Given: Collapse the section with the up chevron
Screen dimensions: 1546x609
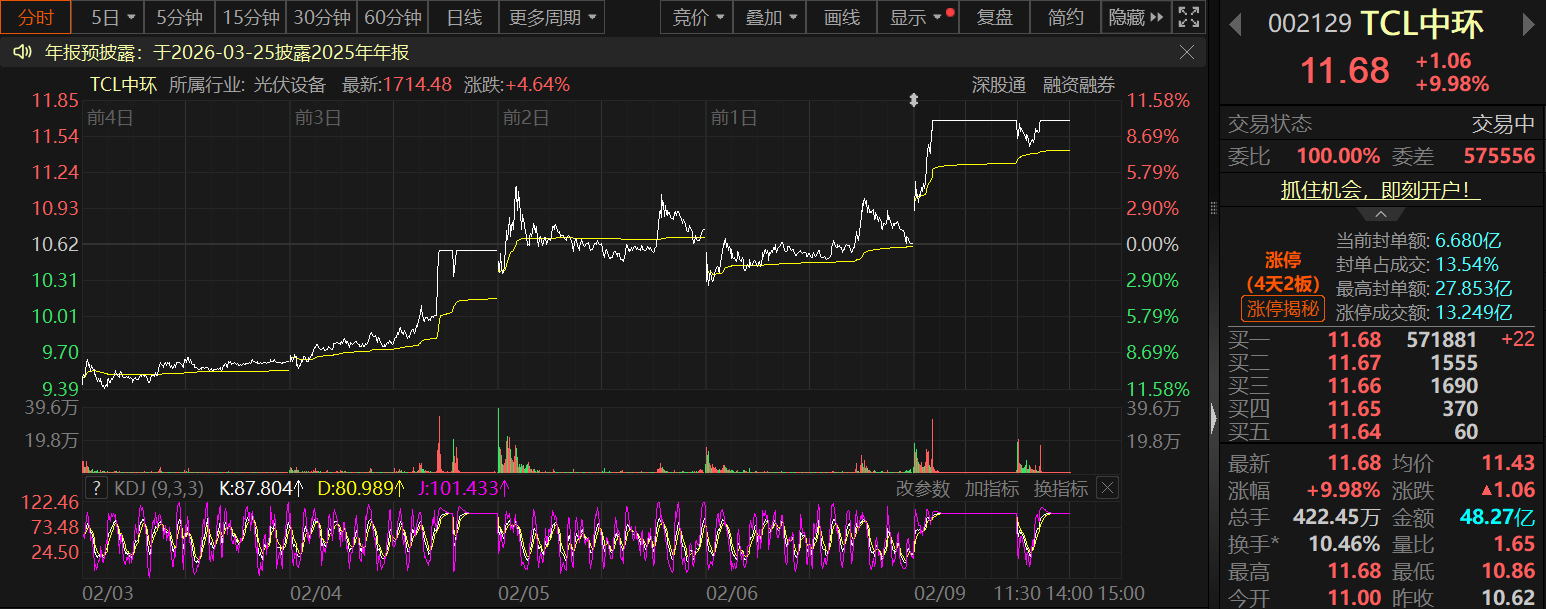Looking at the screenshot, I should click(x=1380, y=214).
